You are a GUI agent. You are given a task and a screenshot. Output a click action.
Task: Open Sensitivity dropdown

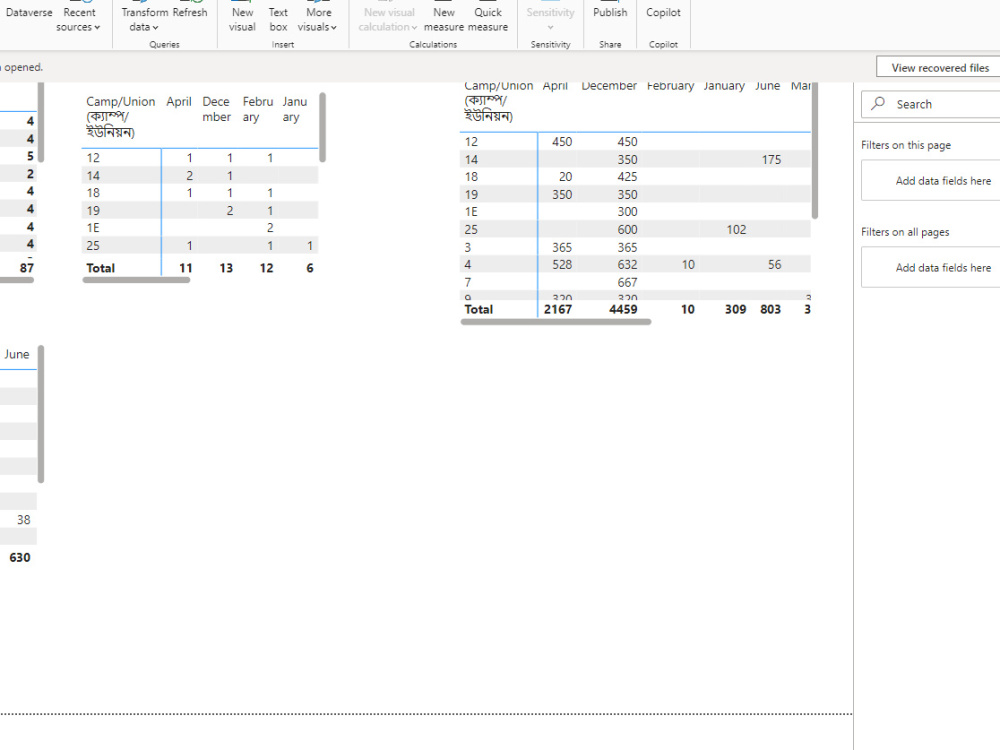(550, 19)
